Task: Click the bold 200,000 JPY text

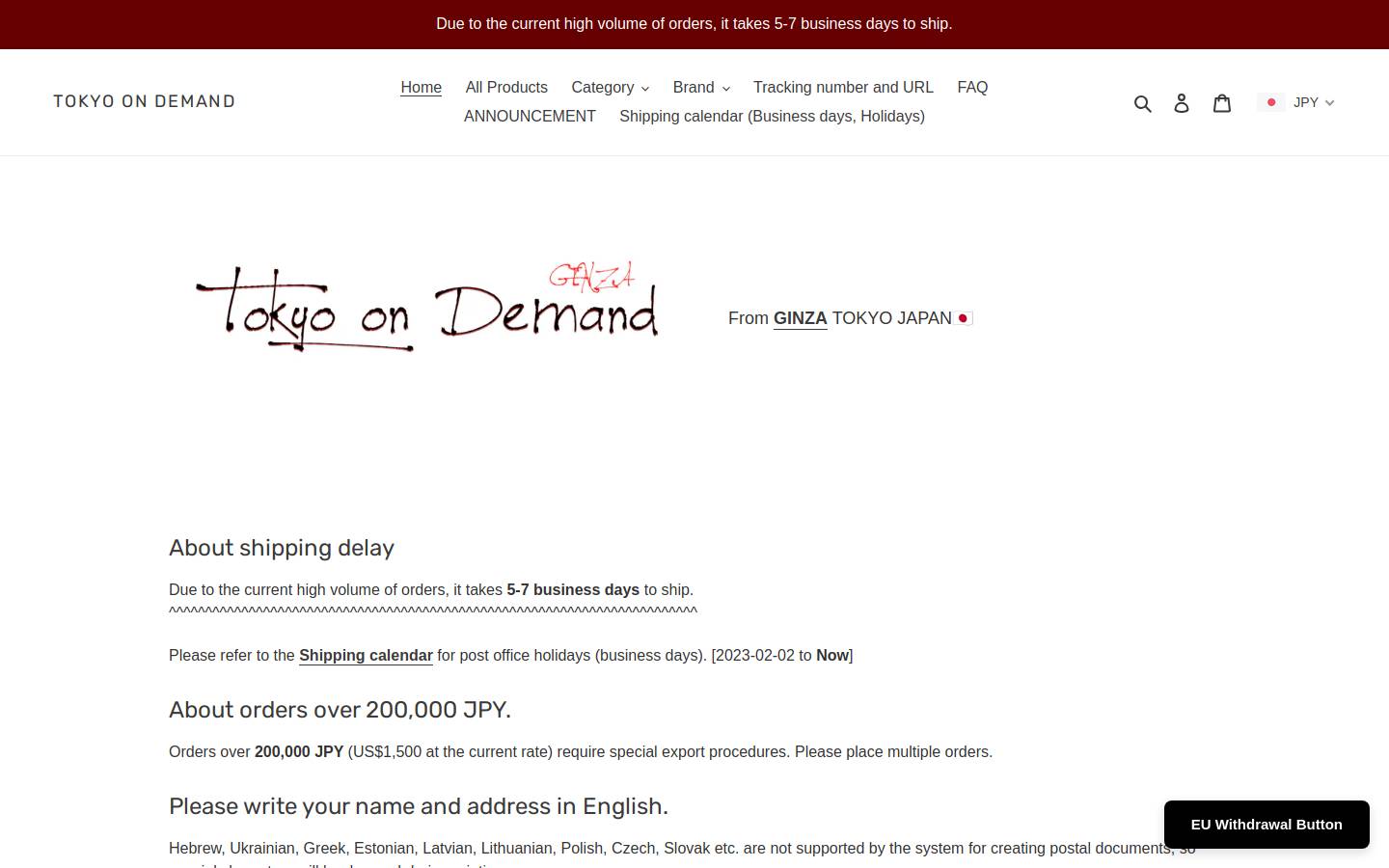Action: tap(299, 752)
